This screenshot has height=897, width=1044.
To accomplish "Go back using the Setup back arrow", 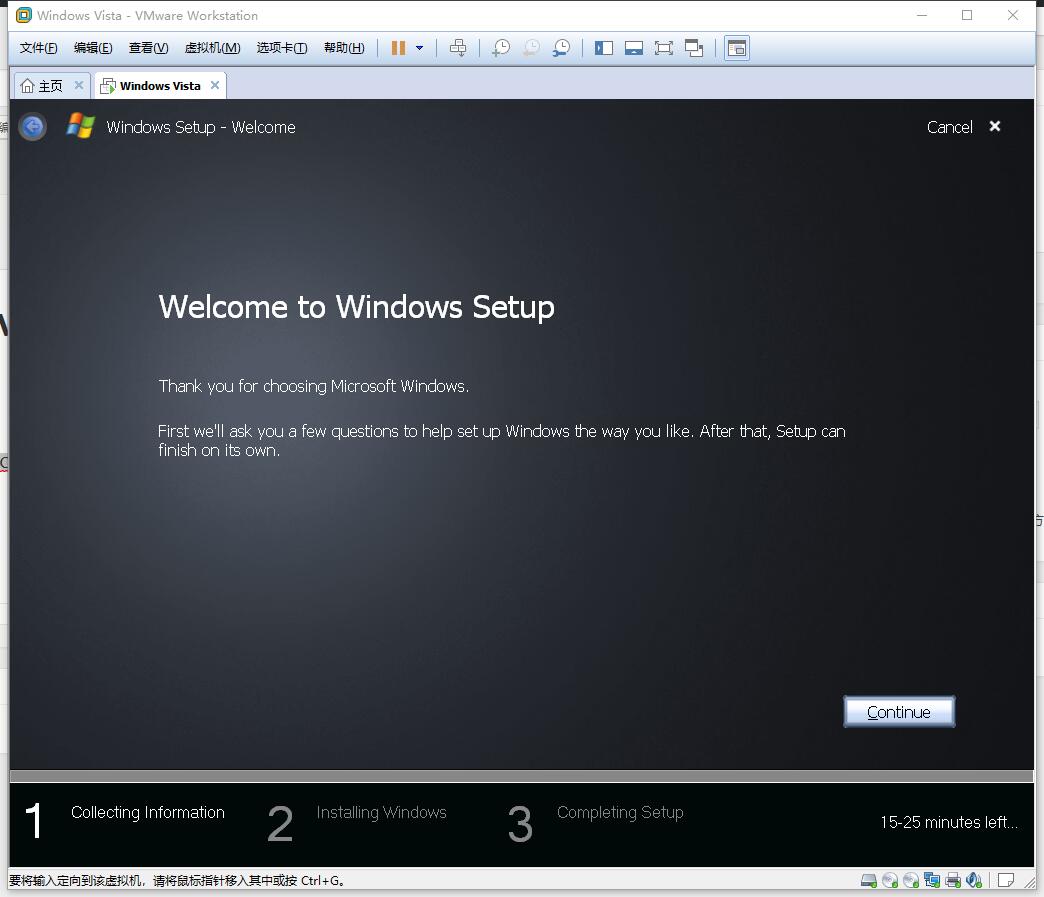I will coord(32,127).
